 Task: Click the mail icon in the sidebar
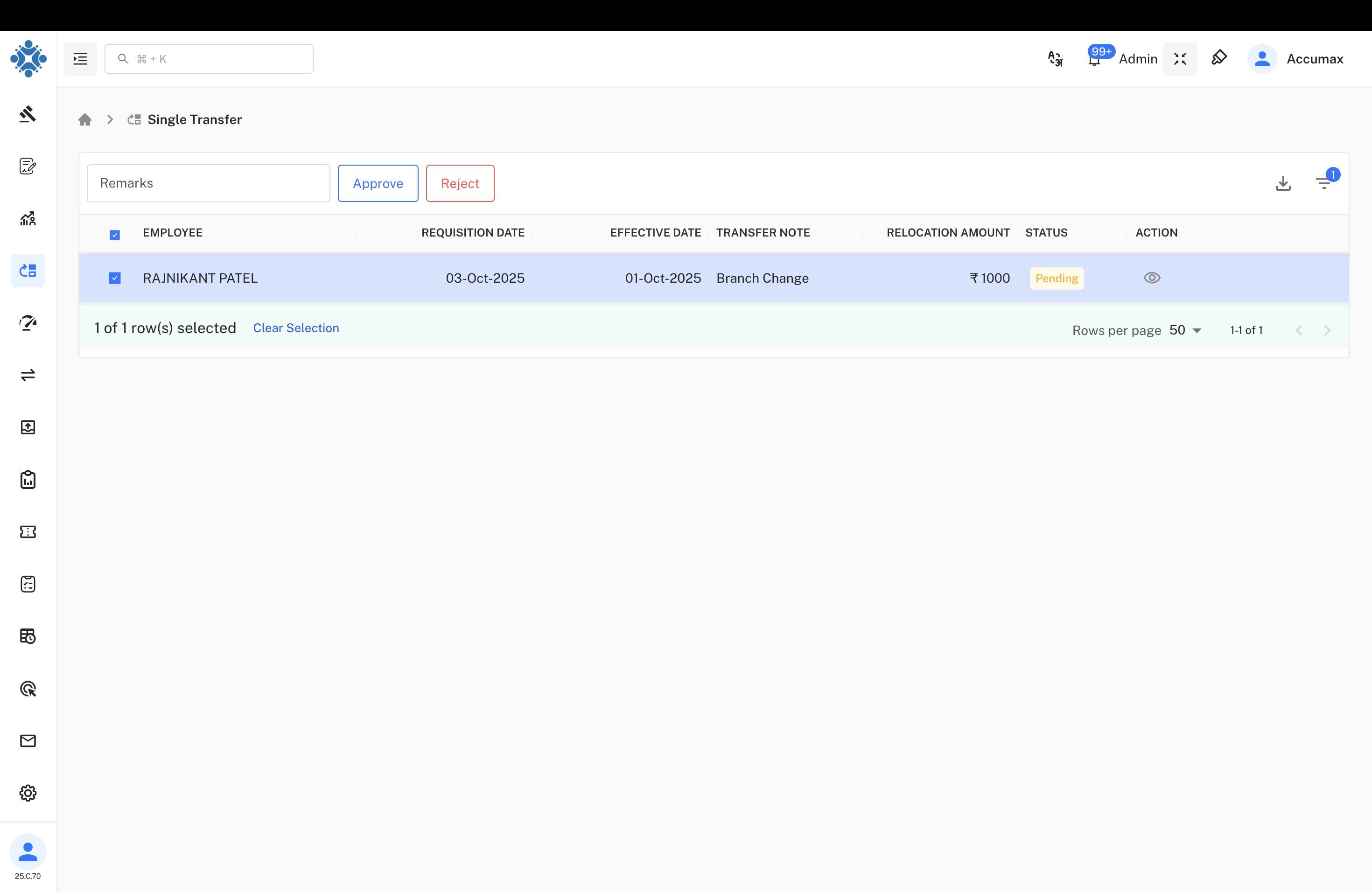28,741
